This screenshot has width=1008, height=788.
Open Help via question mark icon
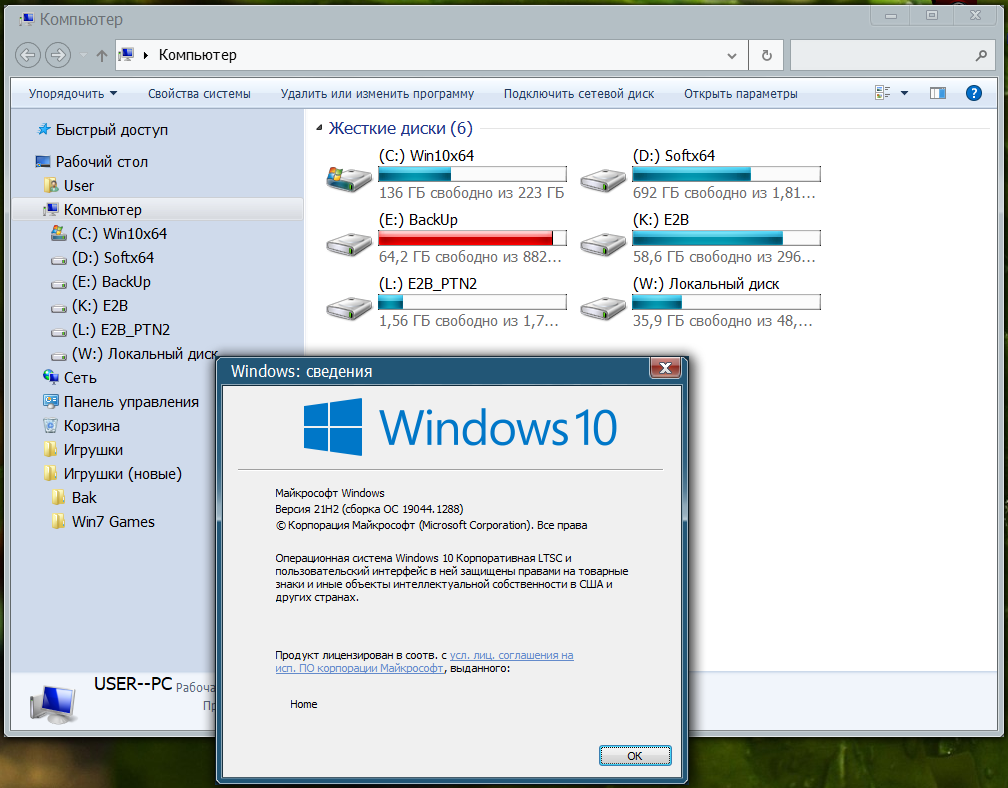click(974, 93)
